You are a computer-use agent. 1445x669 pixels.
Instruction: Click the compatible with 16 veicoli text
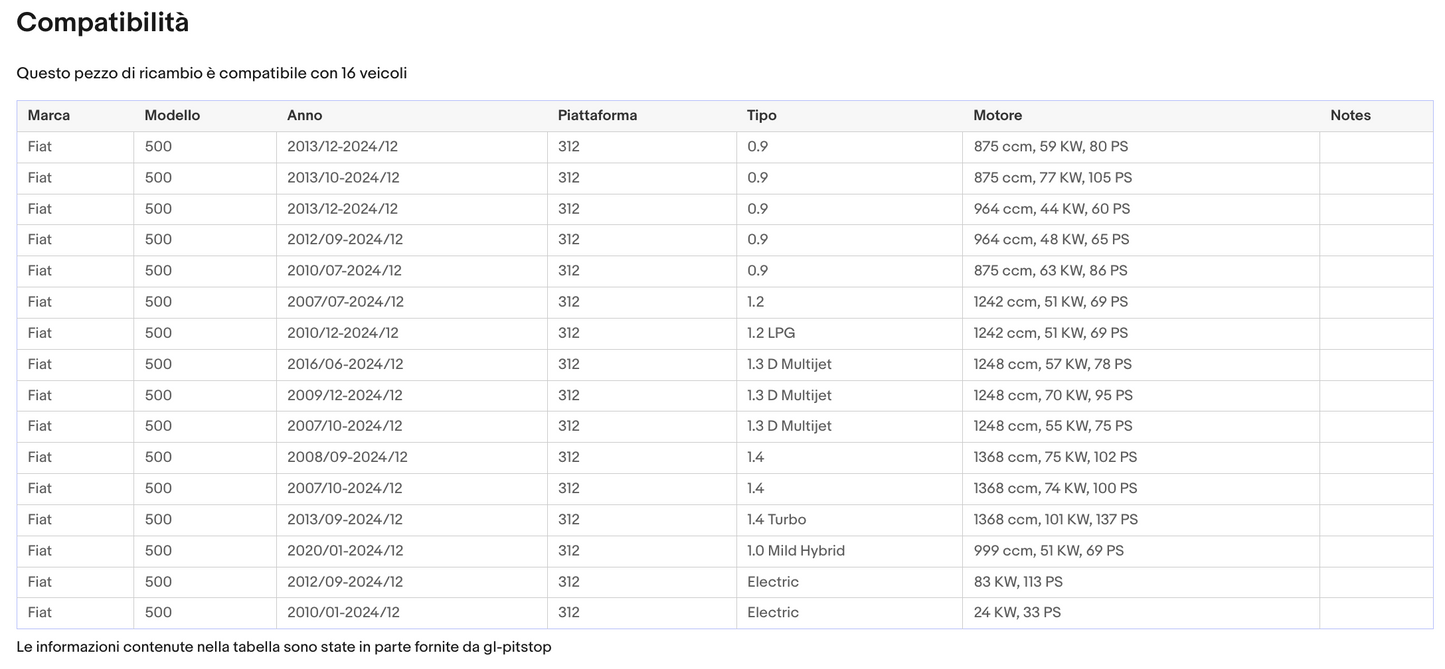point(211,73)
